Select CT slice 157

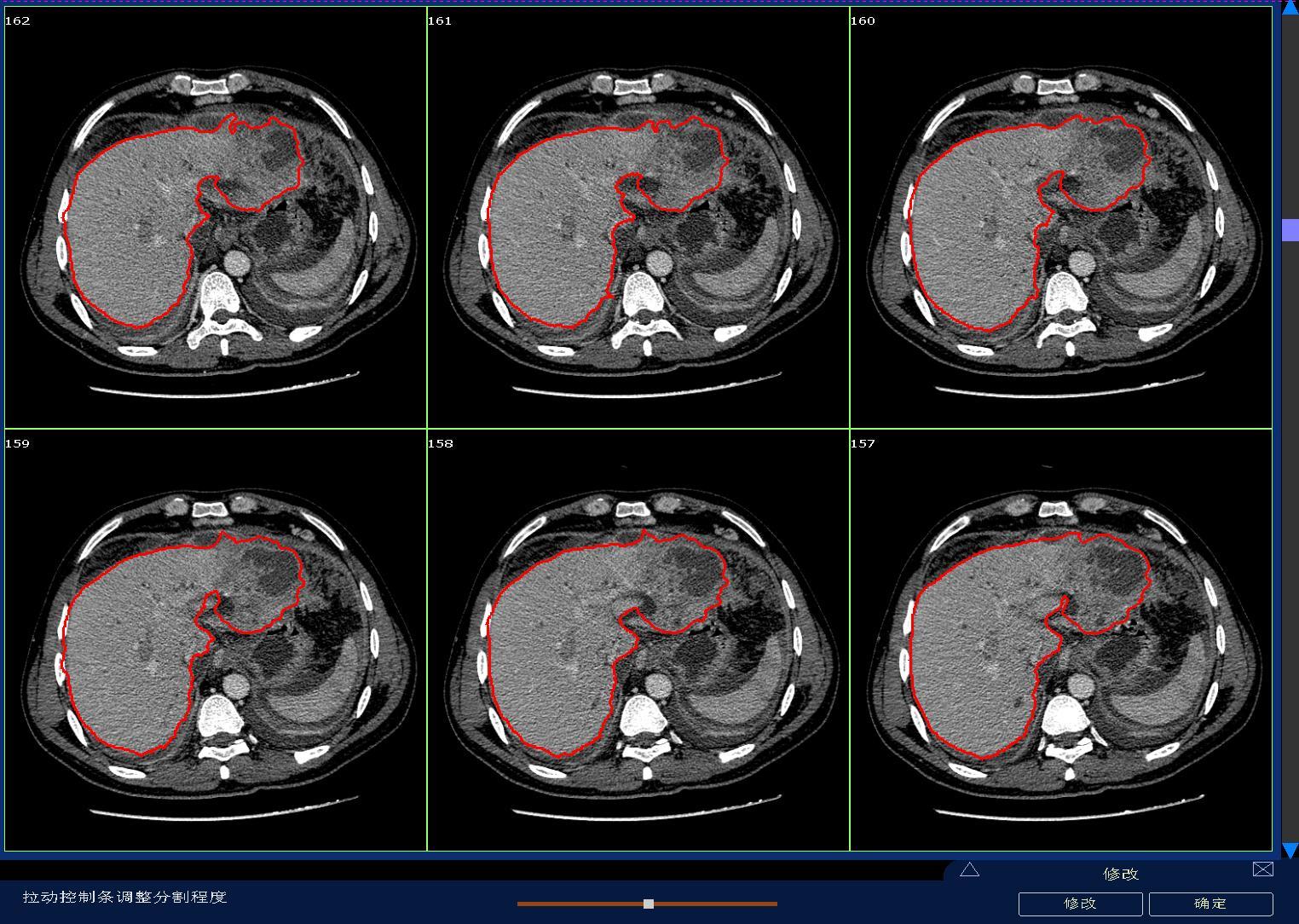1060,639
